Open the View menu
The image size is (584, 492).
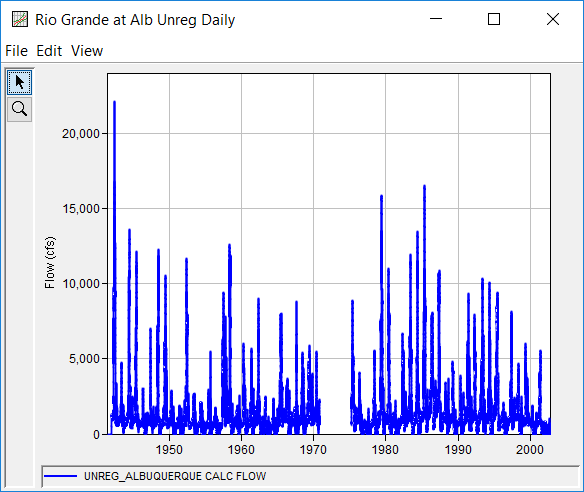pos(87,51)
